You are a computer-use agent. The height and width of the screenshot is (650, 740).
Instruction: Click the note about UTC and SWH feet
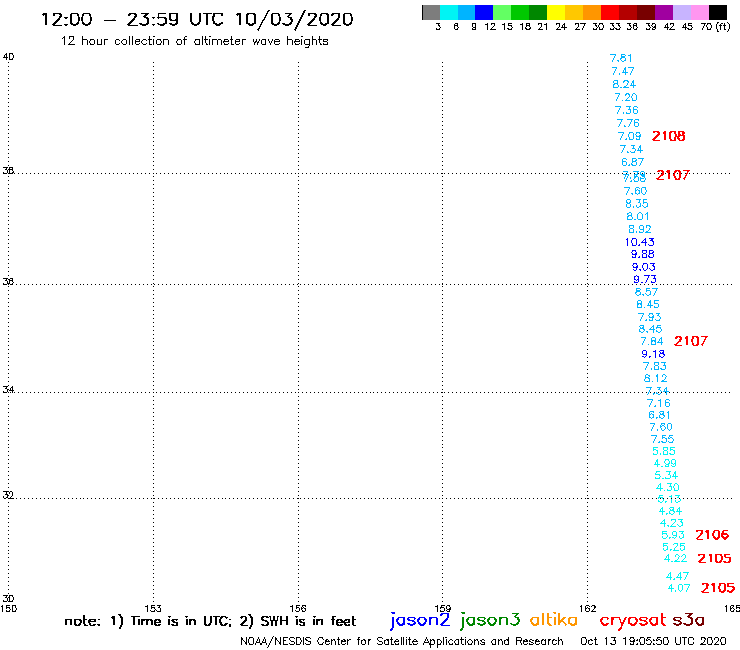[x=210, y=621]
